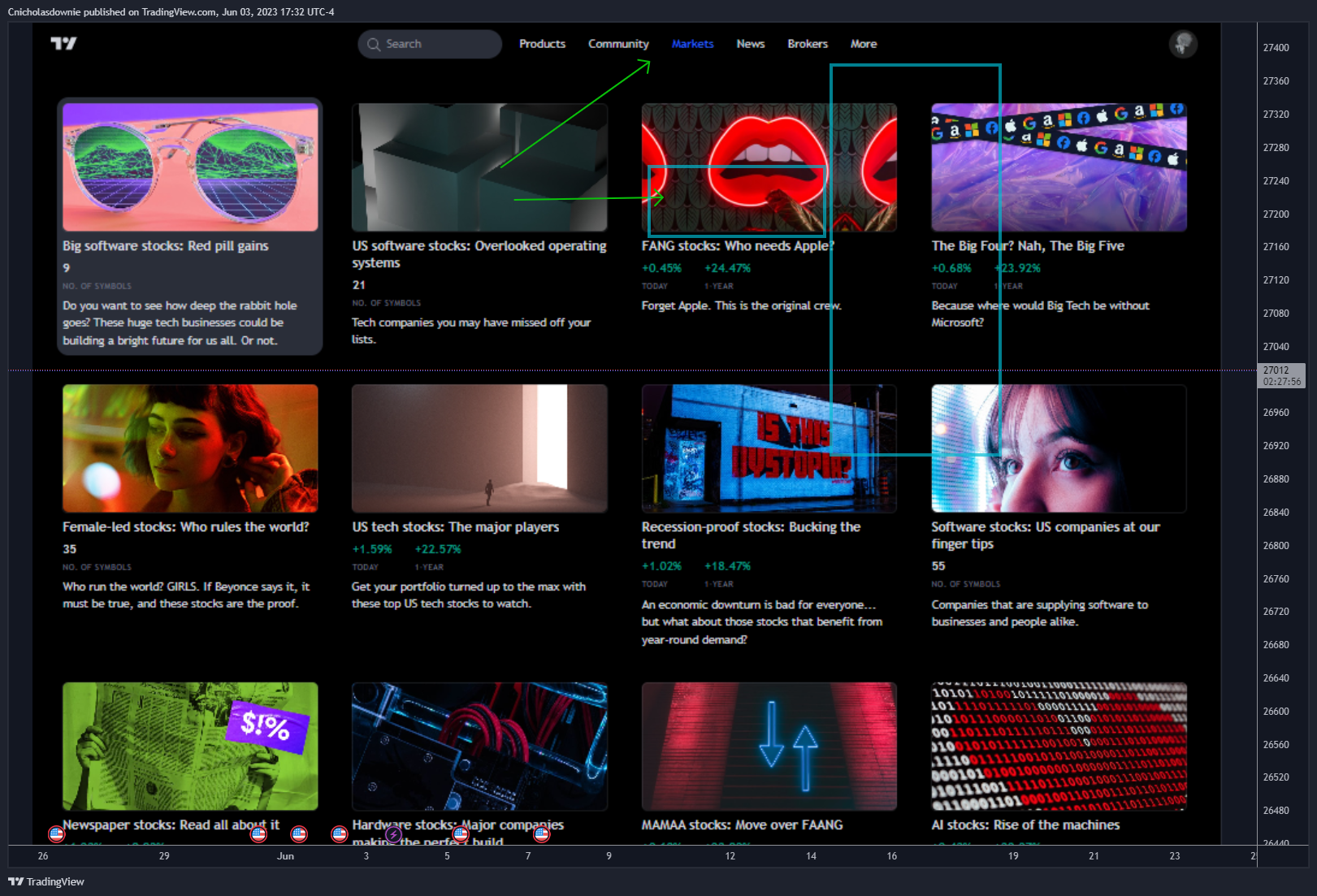
Task: Open 'Newspaper stocks: Read all about it' title
Action: (x=171, y=825)
